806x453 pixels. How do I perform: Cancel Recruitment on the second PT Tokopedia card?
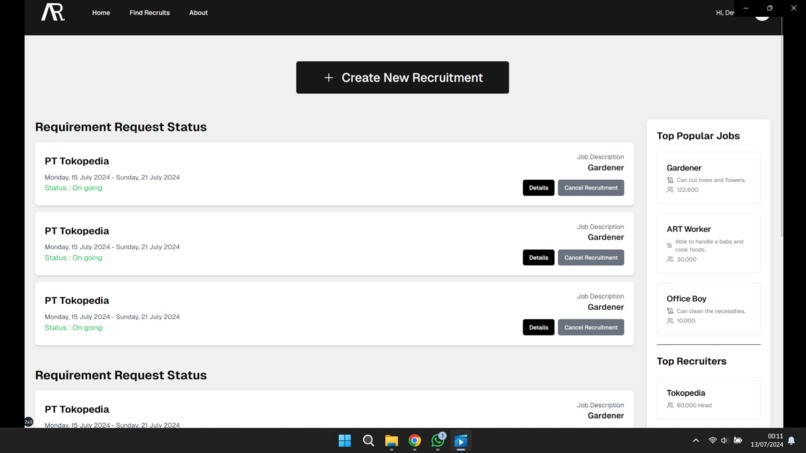click(x=591, y=258)
